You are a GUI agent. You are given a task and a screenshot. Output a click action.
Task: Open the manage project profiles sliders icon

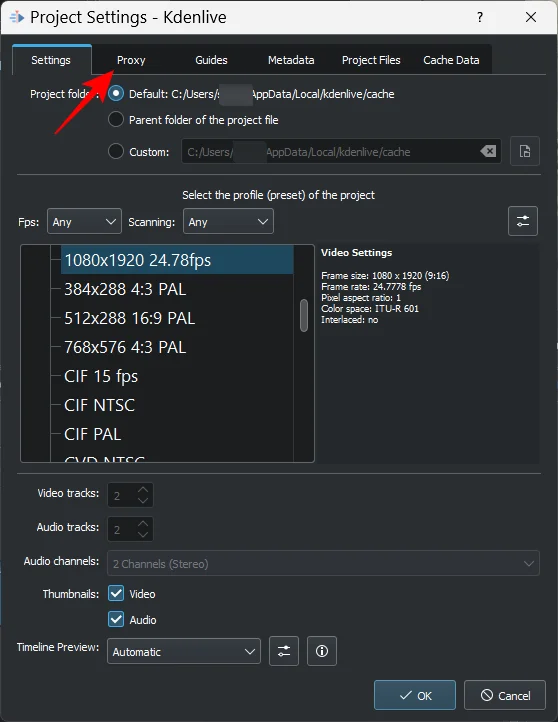click(x=523, y=221)
